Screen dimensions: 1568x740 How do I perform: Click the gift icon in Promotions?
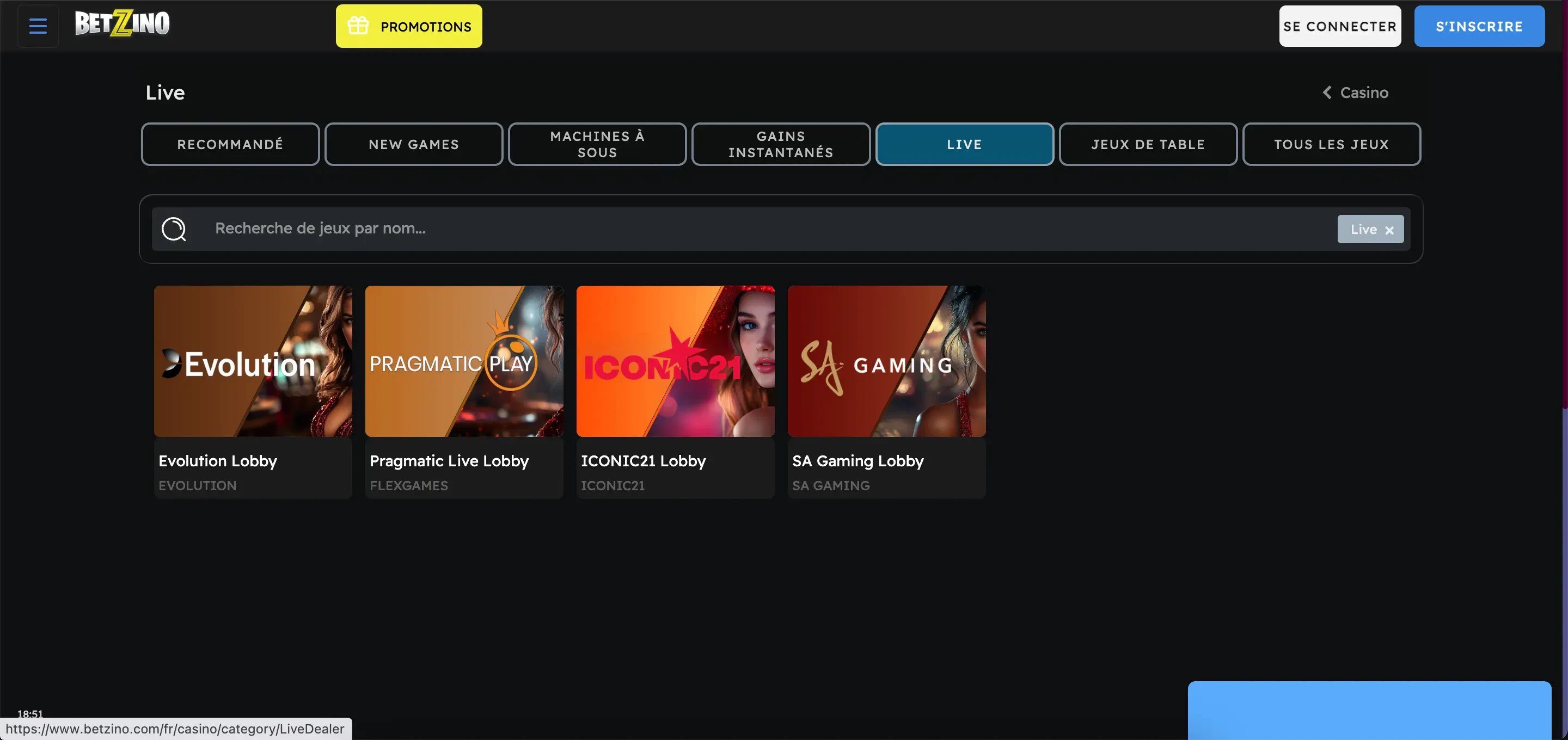[358, 26]
